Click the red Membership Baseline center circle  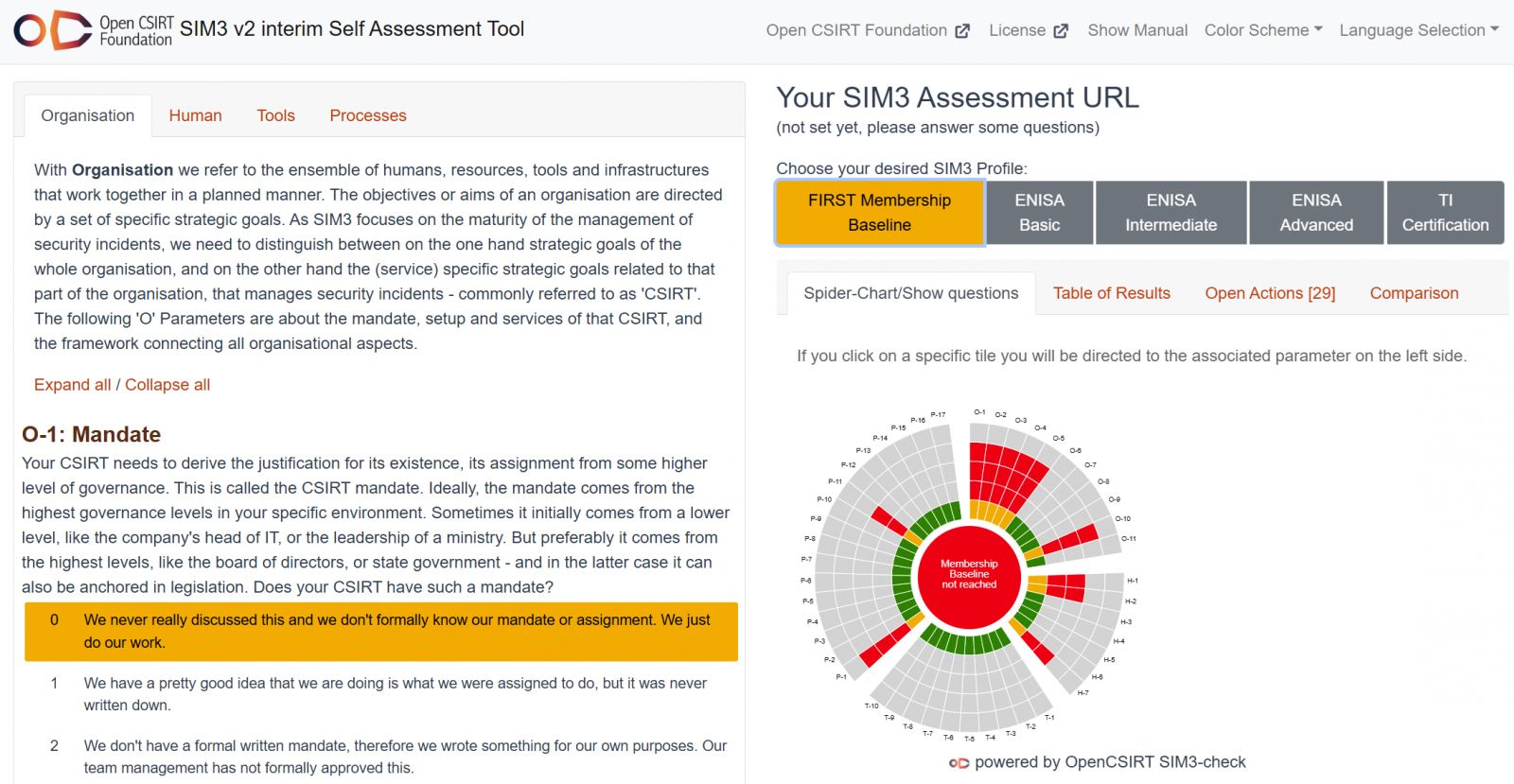[969, 575]
